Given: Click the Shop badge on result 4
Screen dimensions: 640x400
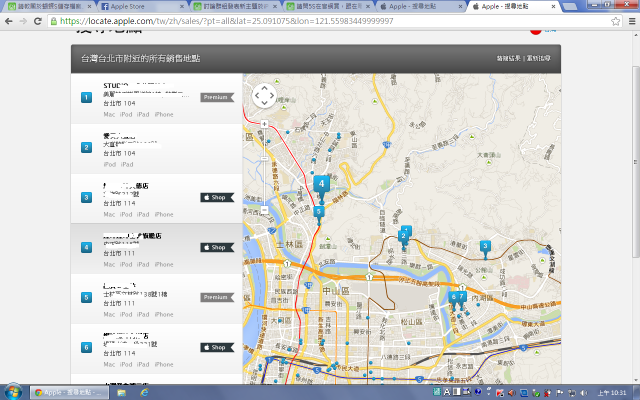Looking at the screenshot, I should pos(217,247).
